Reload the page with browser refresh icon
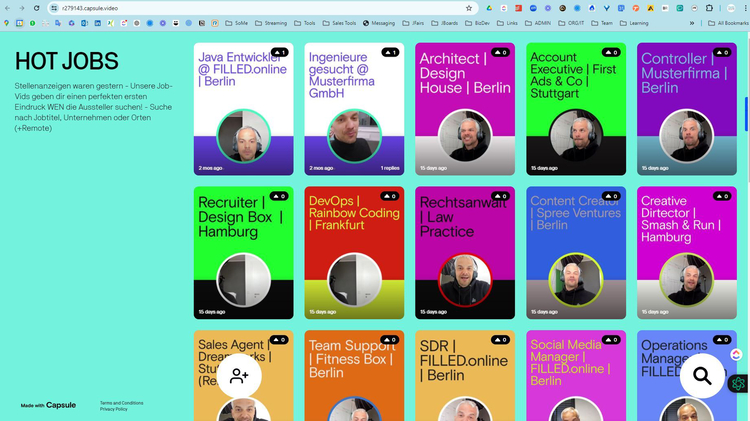Viewport: 750px width, 421px height. point(36,8)
